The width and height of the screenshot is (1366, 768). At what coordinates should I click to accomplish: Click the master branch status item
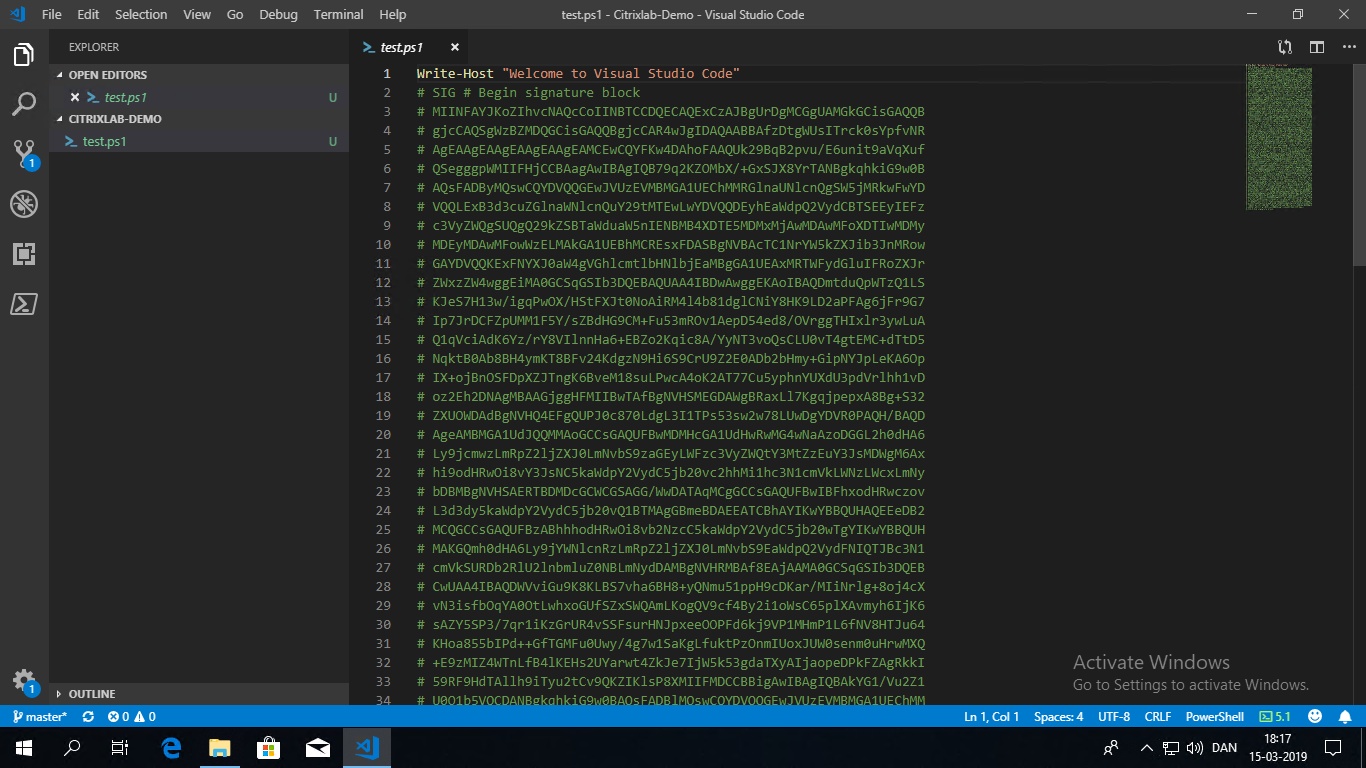pyautogui.click(x=39, y=716)
